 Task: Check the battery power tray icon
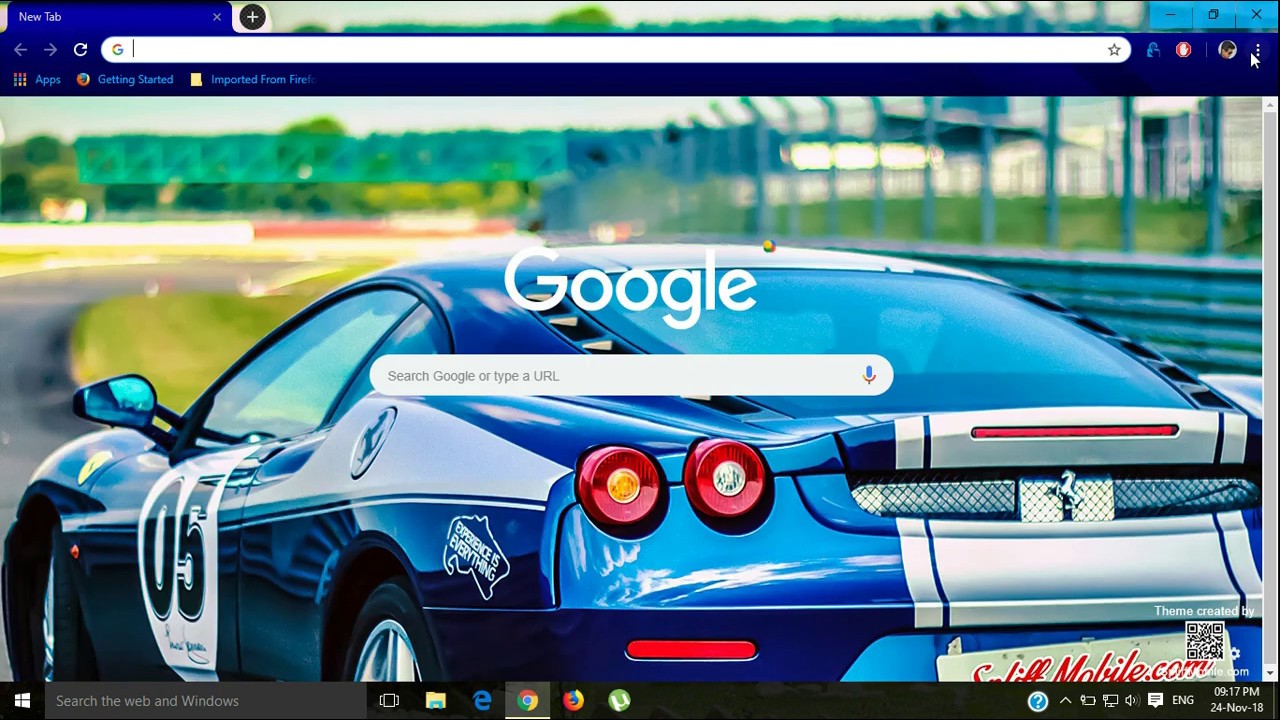click(1088, 701)
